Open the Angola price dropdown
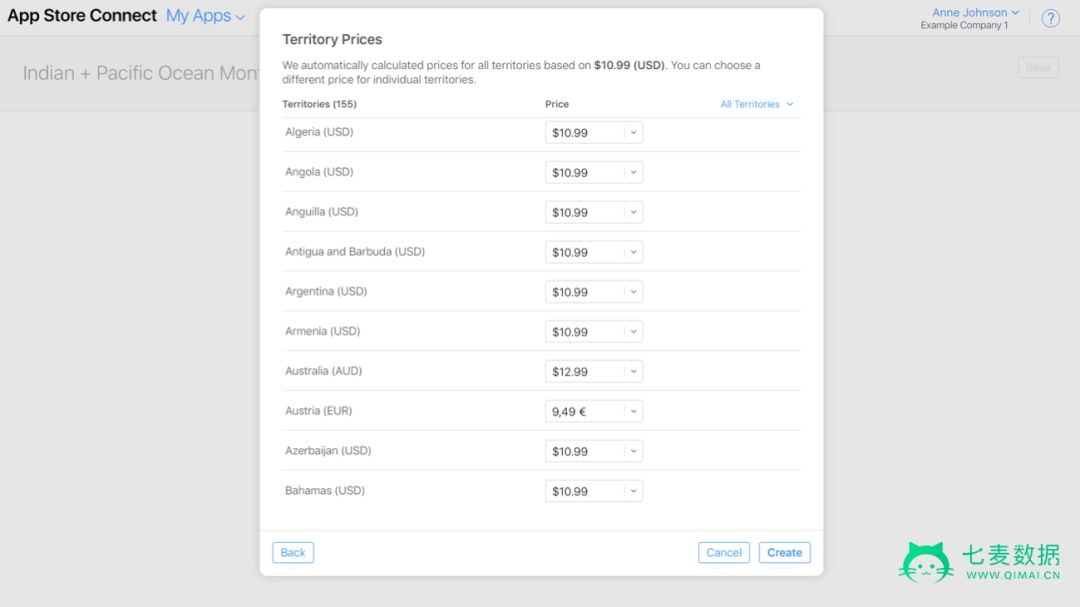The height and width of the screenshot is (607, 1080). coord(594,172)
